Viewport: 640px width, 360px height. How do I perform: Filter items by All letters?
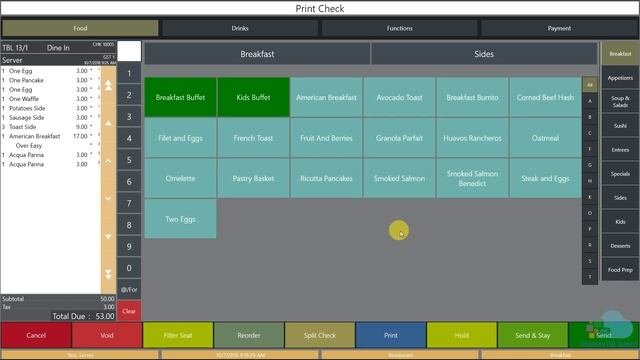[x=590, y=85]
